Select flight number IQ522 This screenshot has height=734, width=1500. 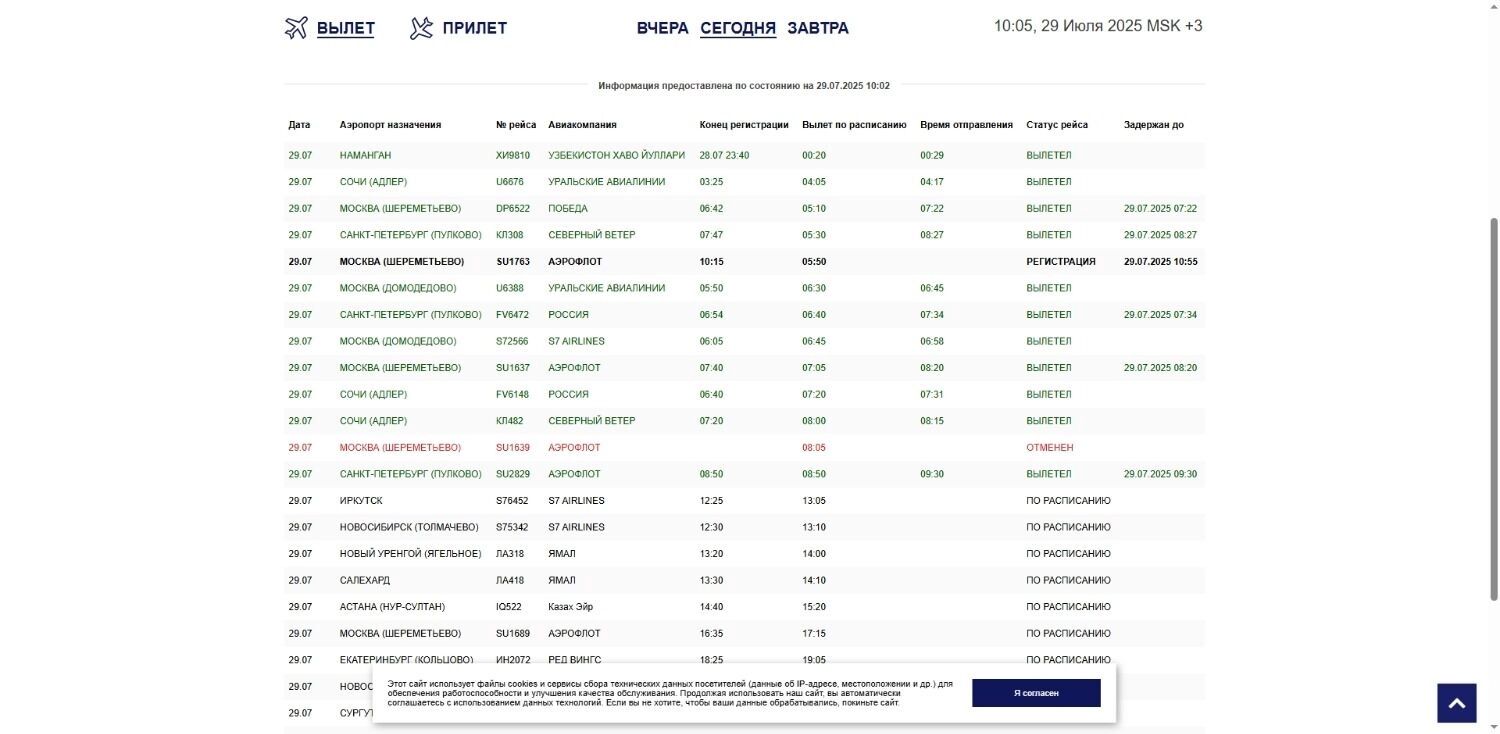tap(510, 607)
